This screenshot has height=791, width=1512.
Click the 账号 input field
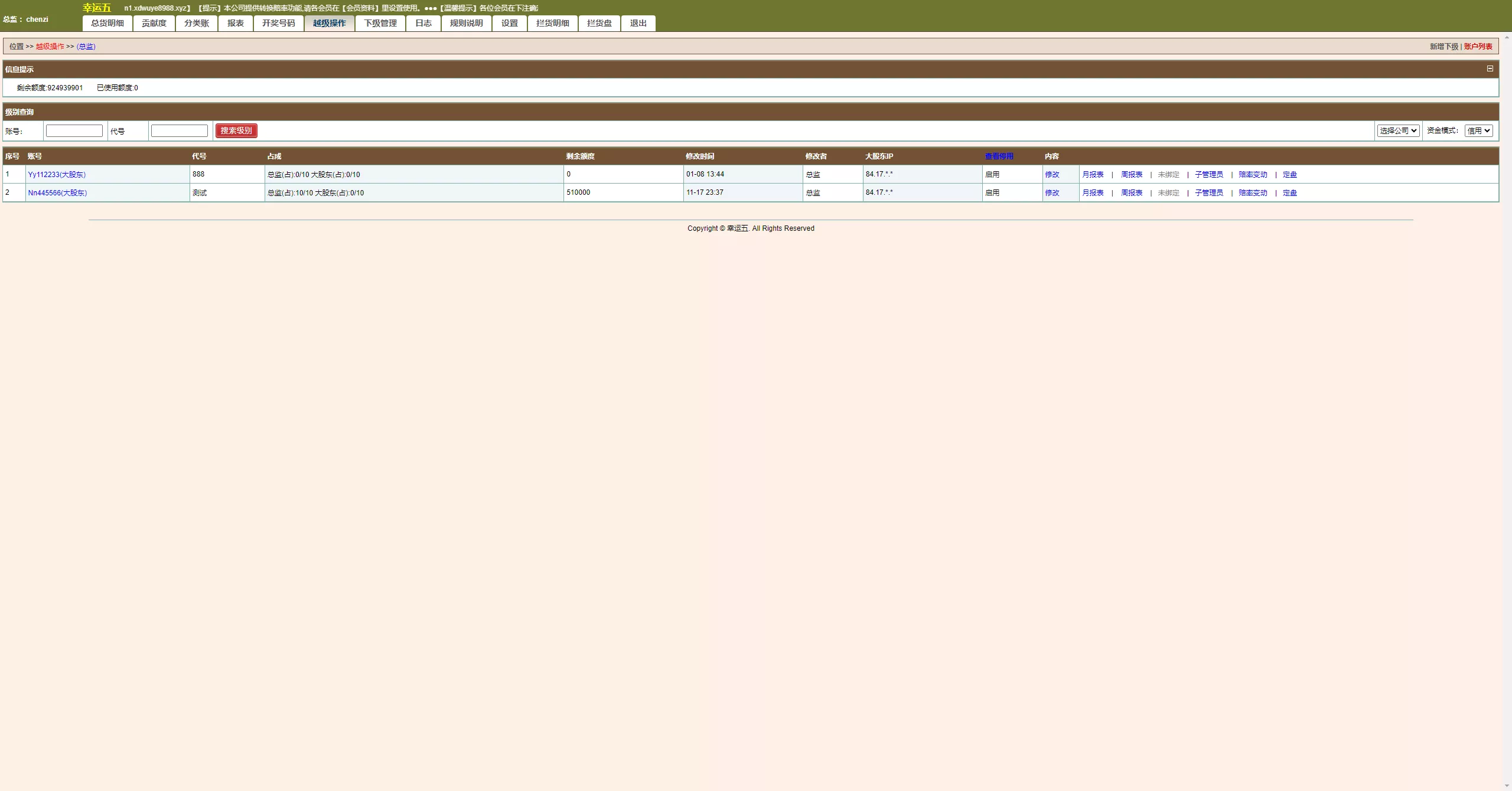click(74, 130)
